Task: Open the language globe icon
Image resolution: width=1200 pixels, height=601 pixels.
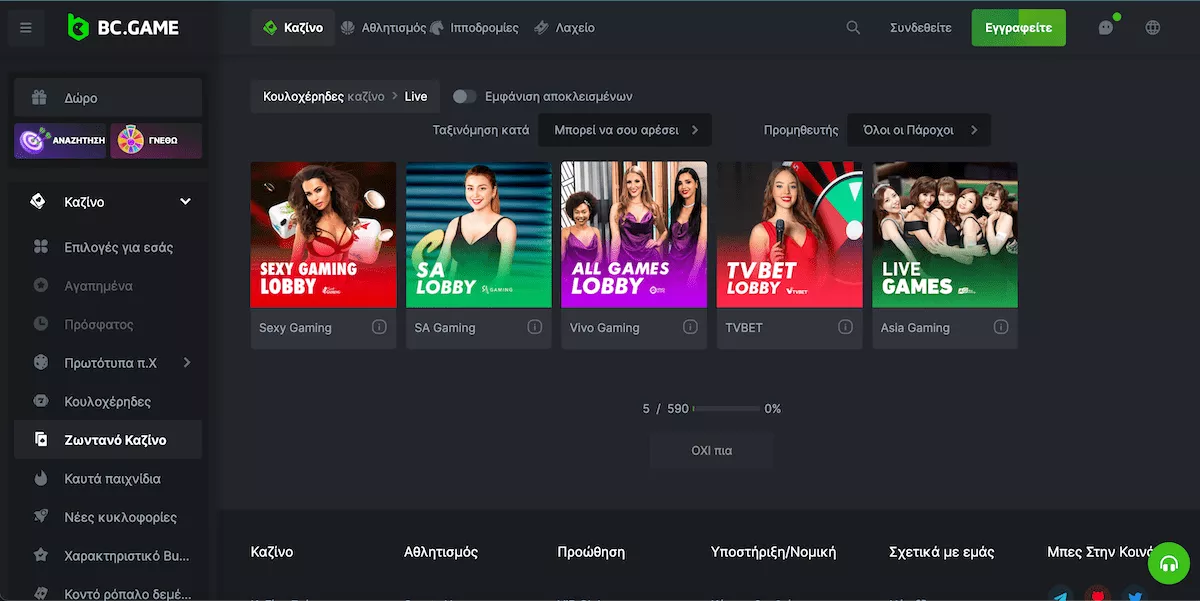Action: tap(1153, 28)
